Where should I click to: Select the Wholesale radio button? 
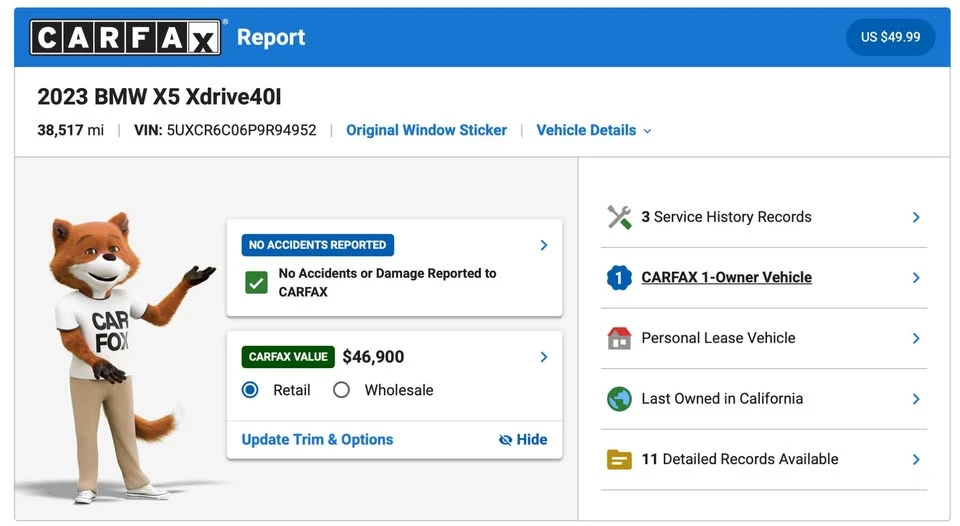pyautogui.click(x=342, y=390)
